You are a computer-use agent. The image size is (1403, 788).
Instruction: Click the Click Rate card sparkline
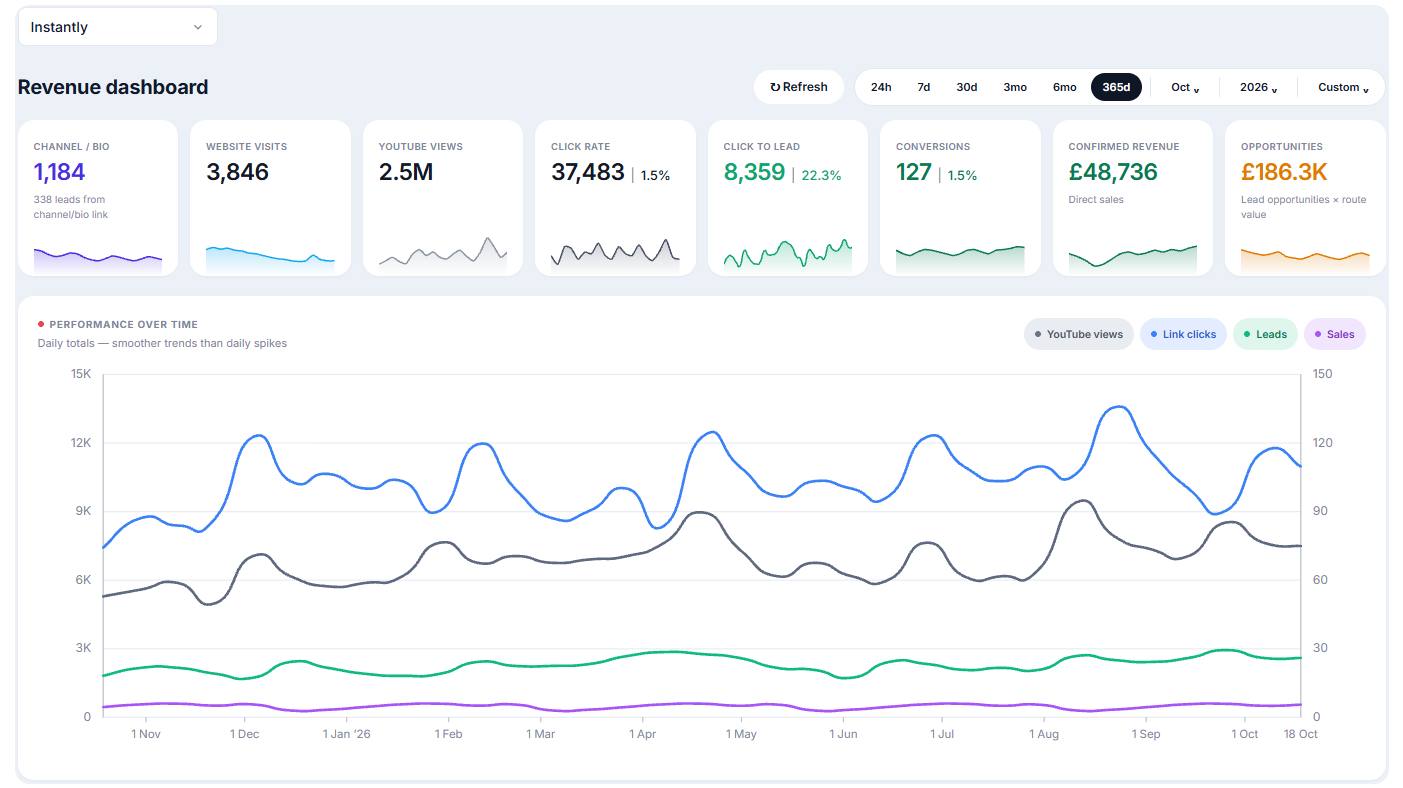point(615,255)
